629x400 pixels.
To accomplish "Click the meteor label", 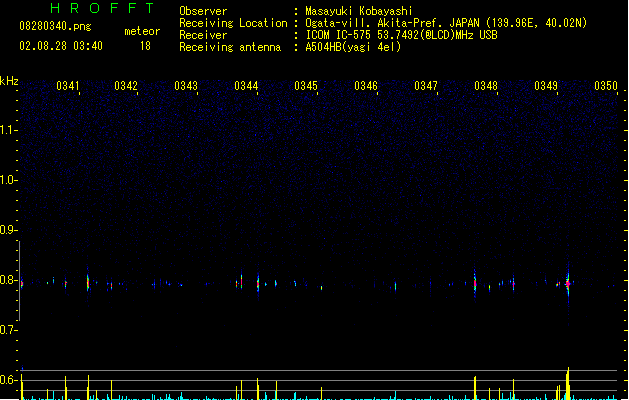I will [142, 31].
